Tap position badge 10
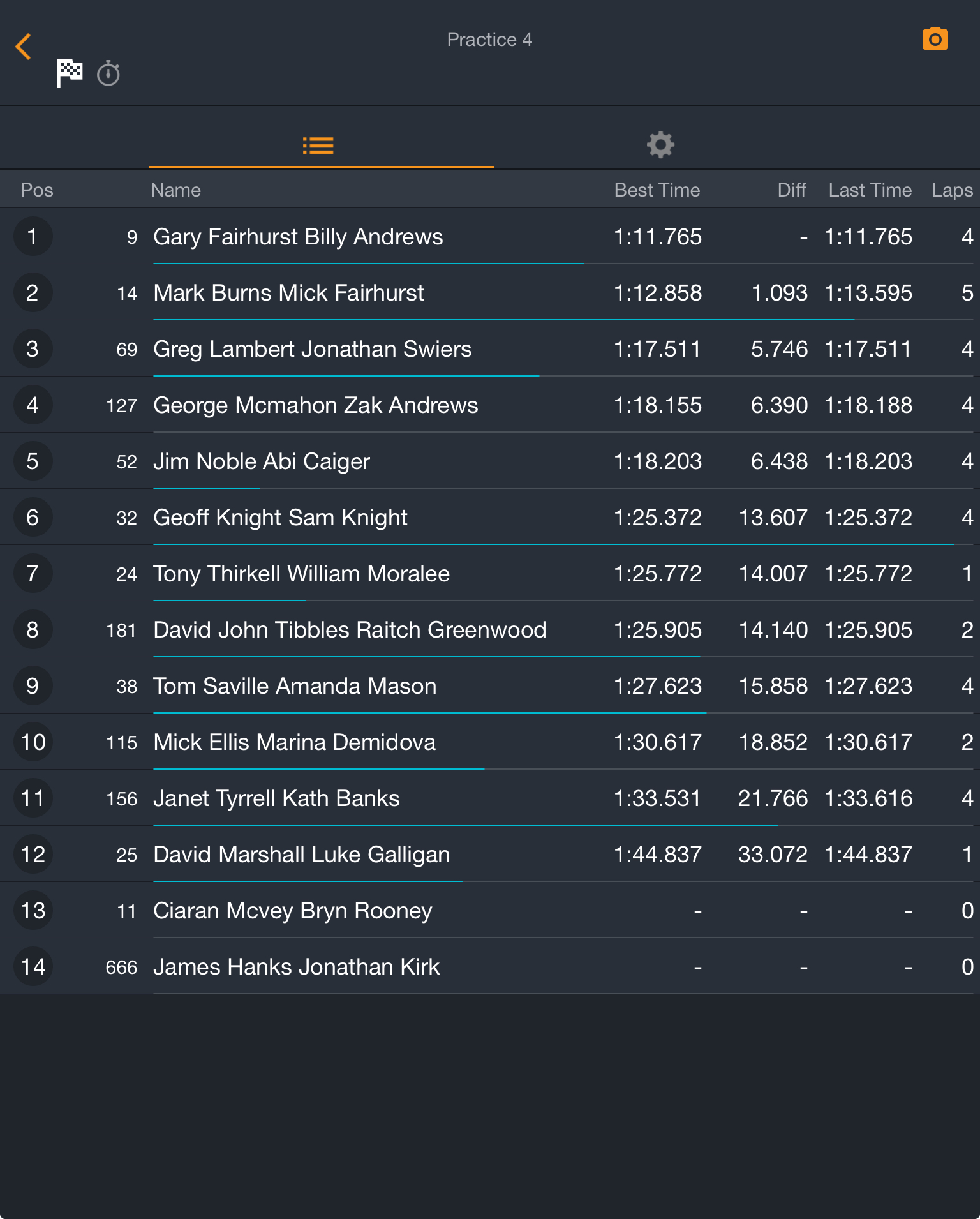 click(x=33, y=742)
